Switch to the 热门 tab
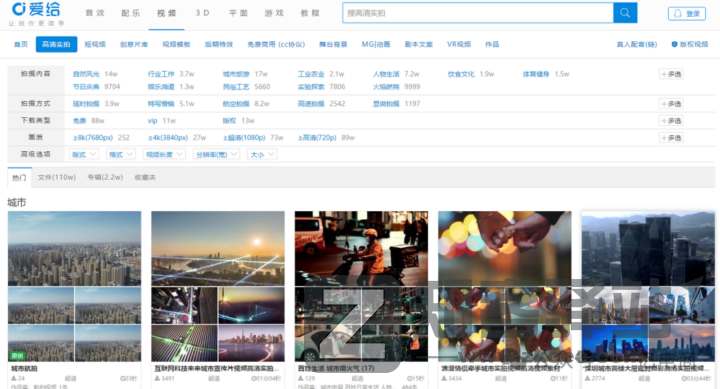 19,177
